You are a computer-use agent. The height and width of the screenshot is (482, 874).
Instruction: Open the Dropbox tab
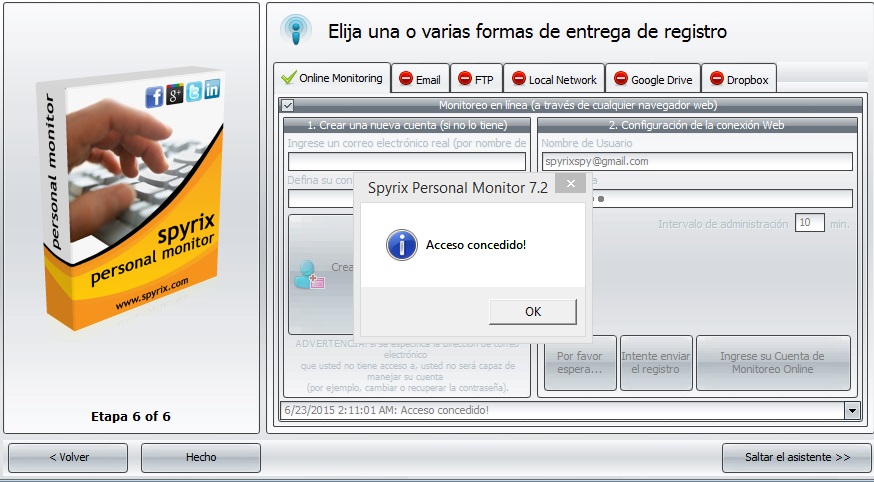[739, 79]
